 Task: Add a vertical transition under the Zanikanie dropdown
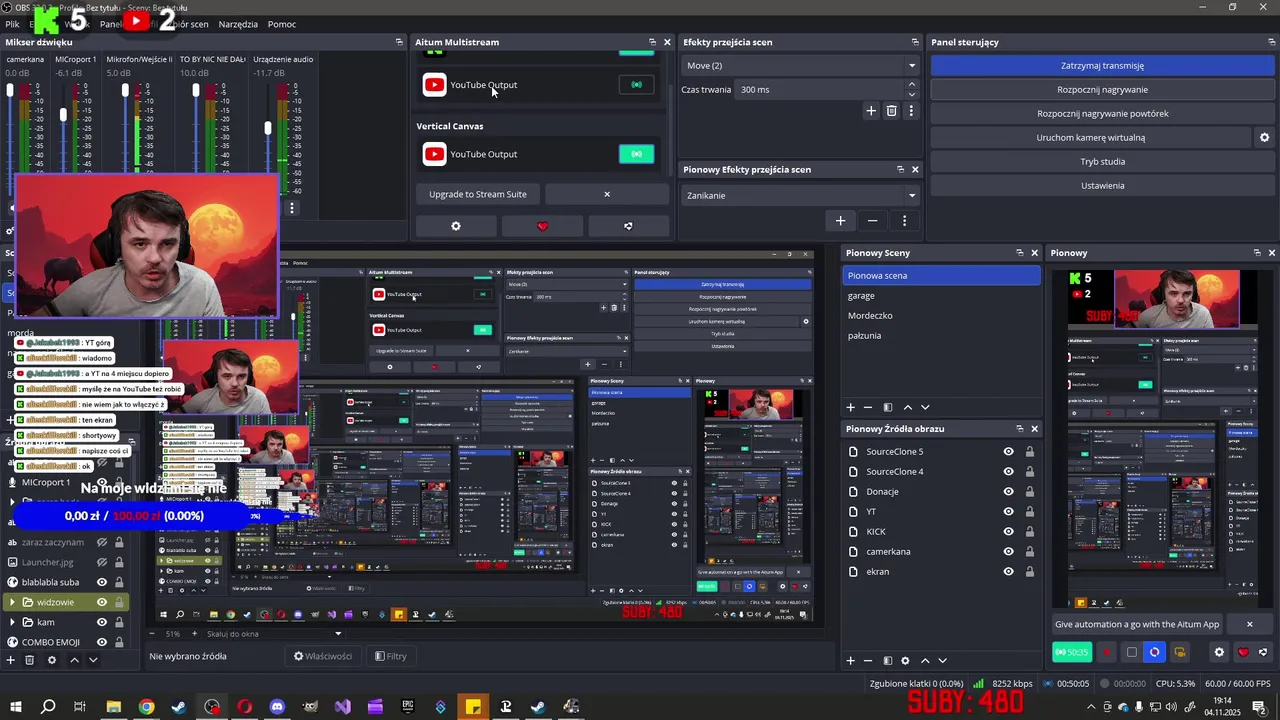[x=840, y=221]
